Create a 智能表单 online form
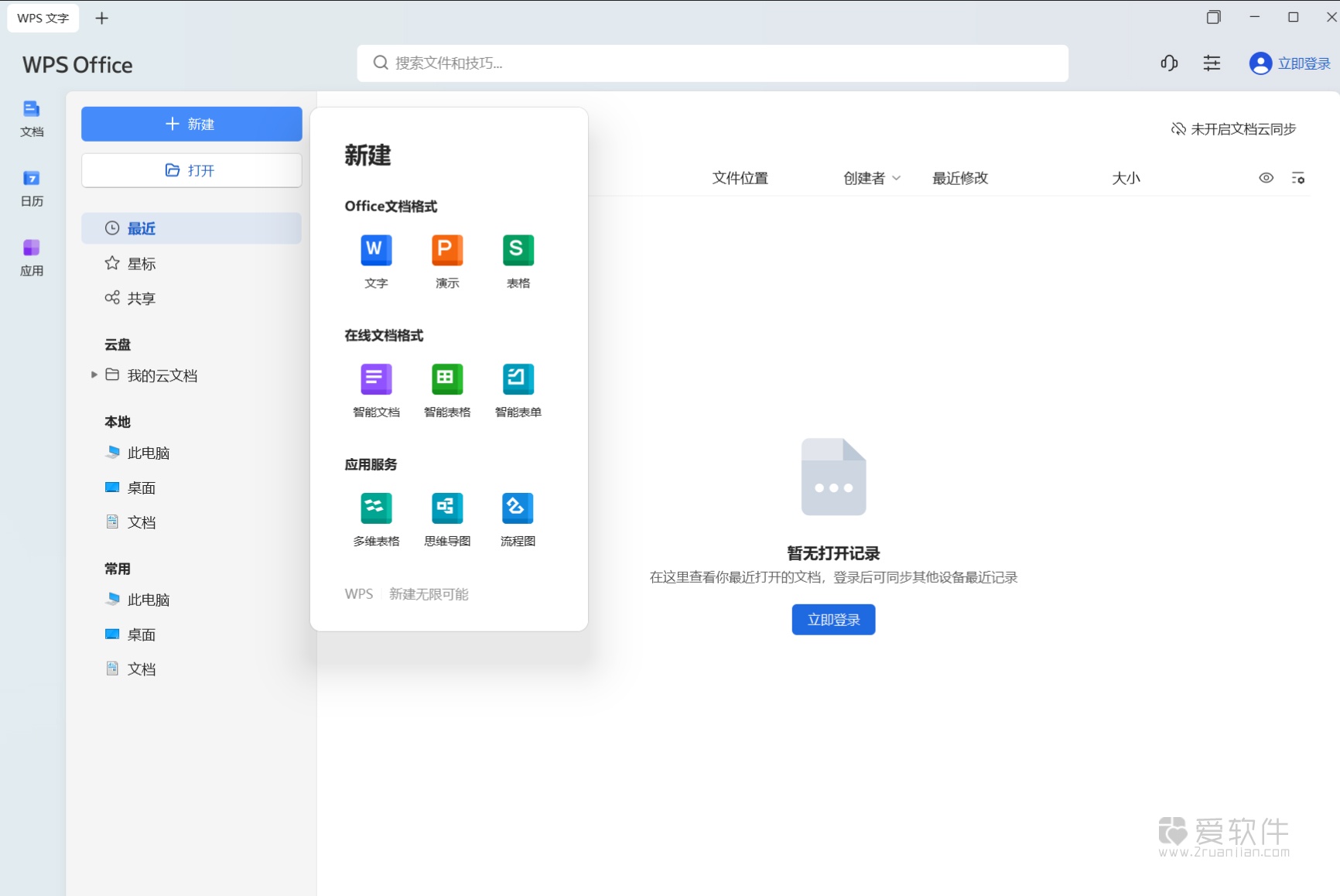 point(518,389)
